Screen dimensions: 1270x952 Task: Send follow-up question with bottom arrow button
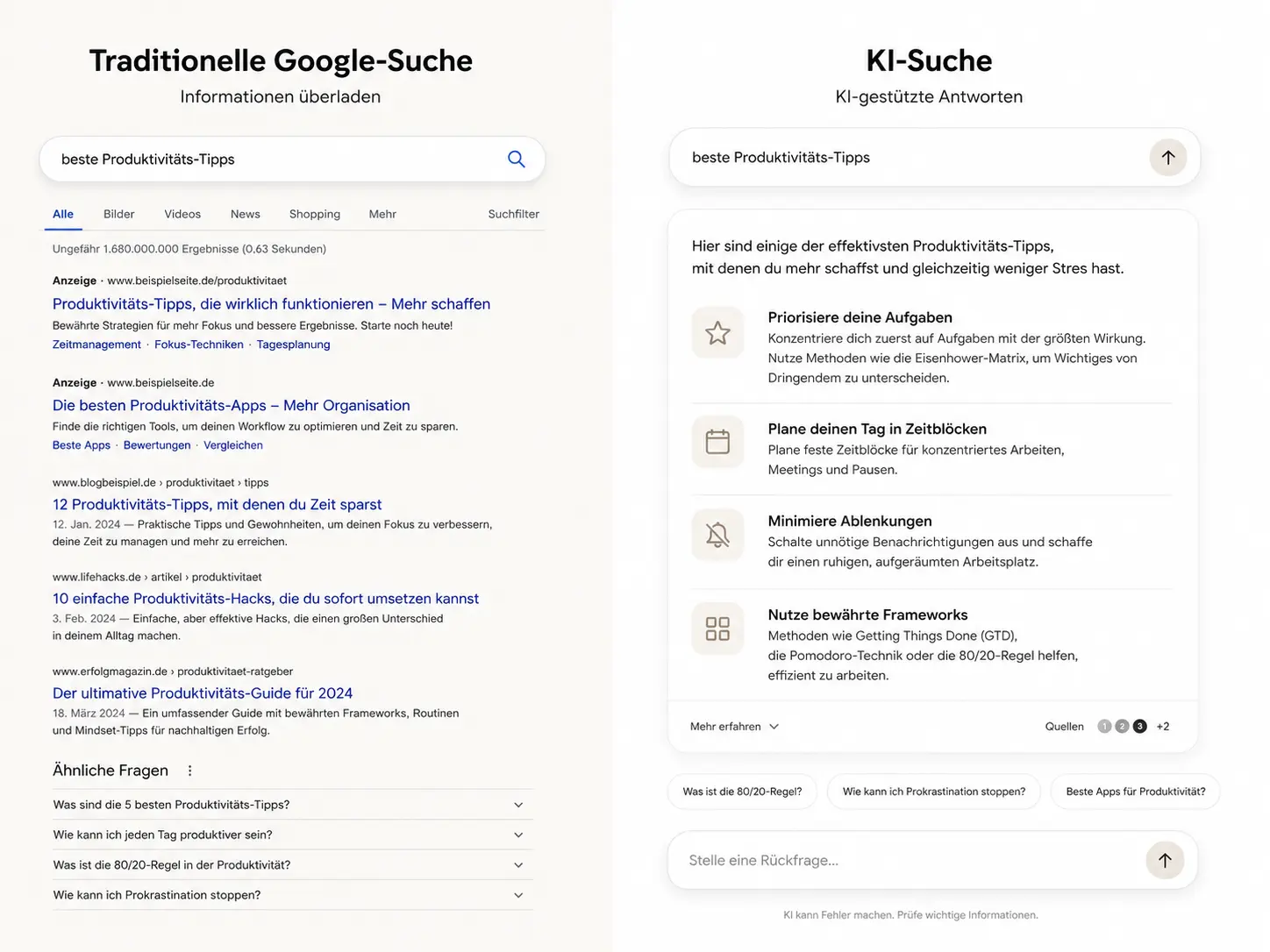(1165, 860)
